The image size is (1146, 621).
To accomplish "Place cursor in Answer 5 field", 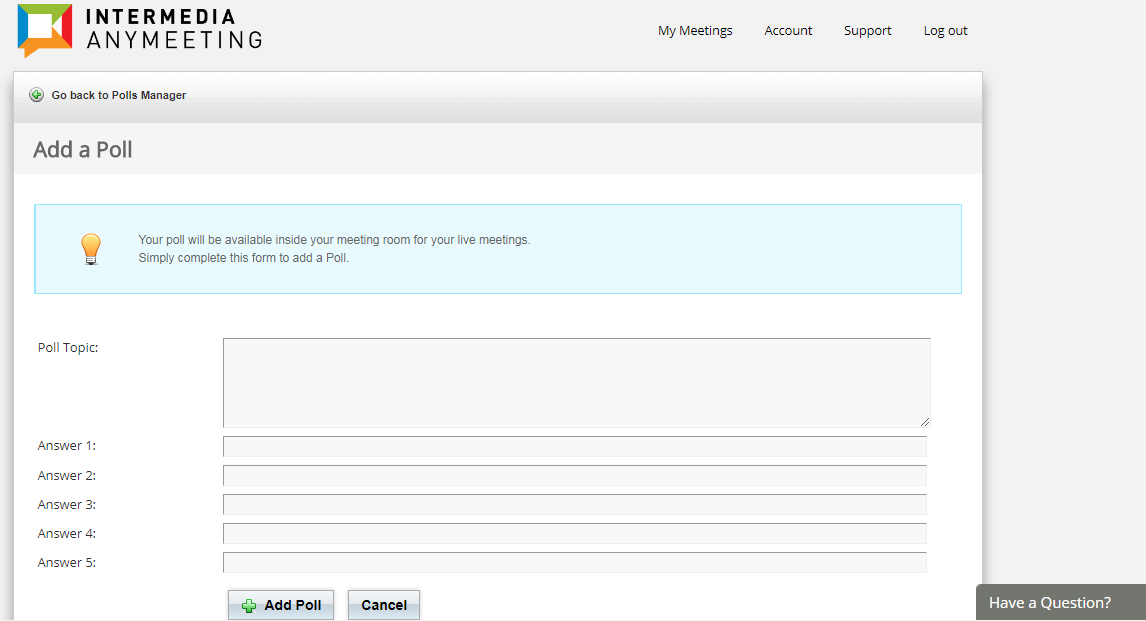I will (574, 562).
